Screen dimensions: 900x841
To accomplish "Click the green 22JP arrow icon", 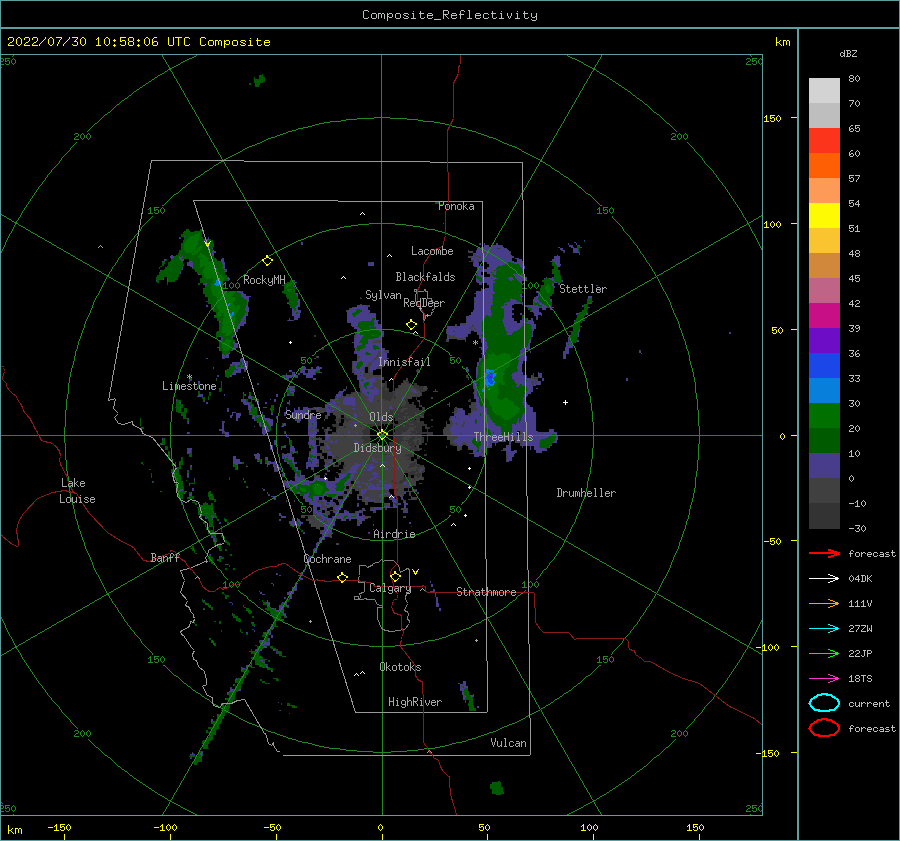I will (824, 653).
